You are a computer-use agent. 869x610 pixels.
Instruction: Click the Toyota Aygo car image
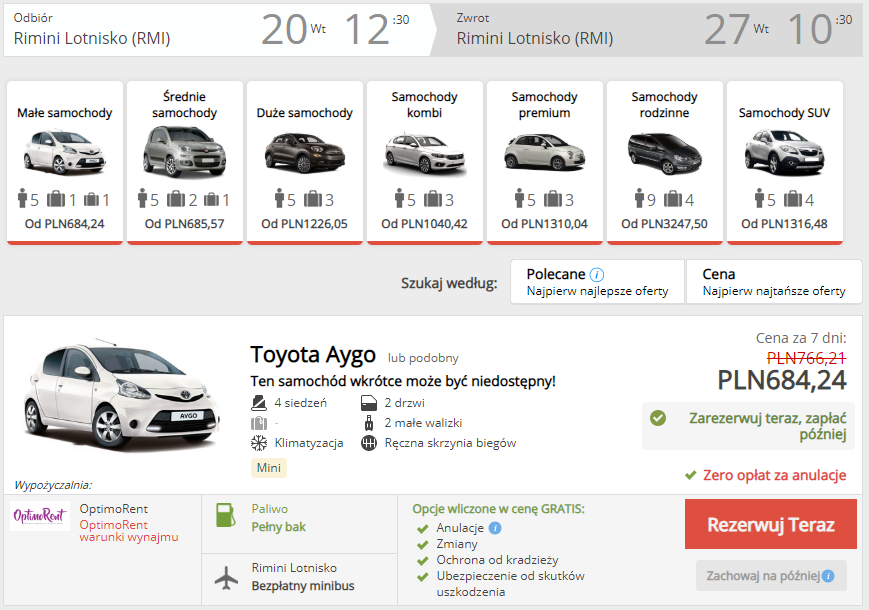121,394
